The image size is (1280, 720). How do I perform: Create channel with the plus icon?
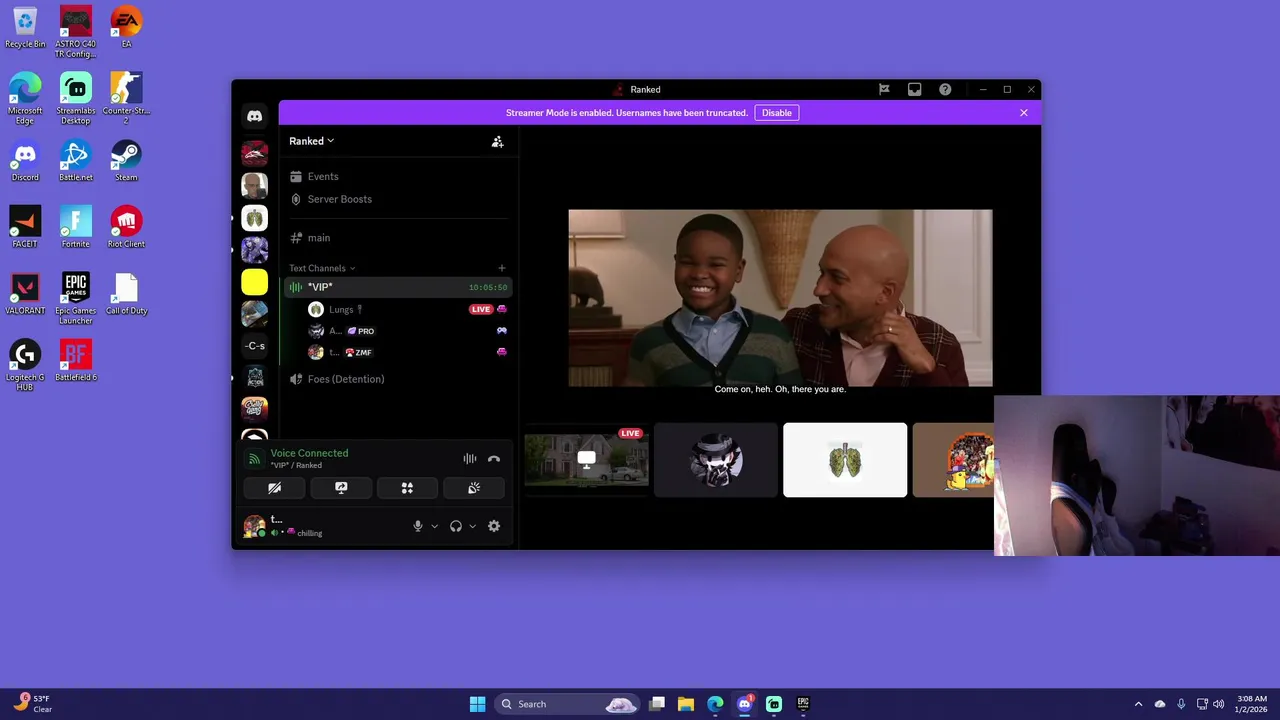(502, 268)
